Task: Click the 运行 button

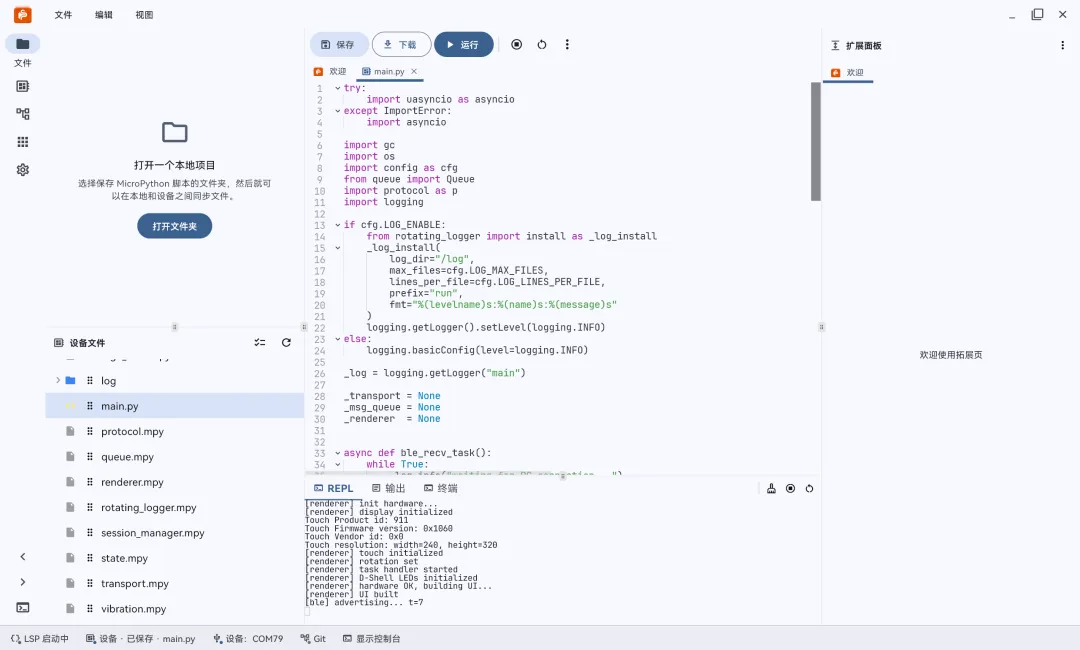Action: [x=464, y=45]
